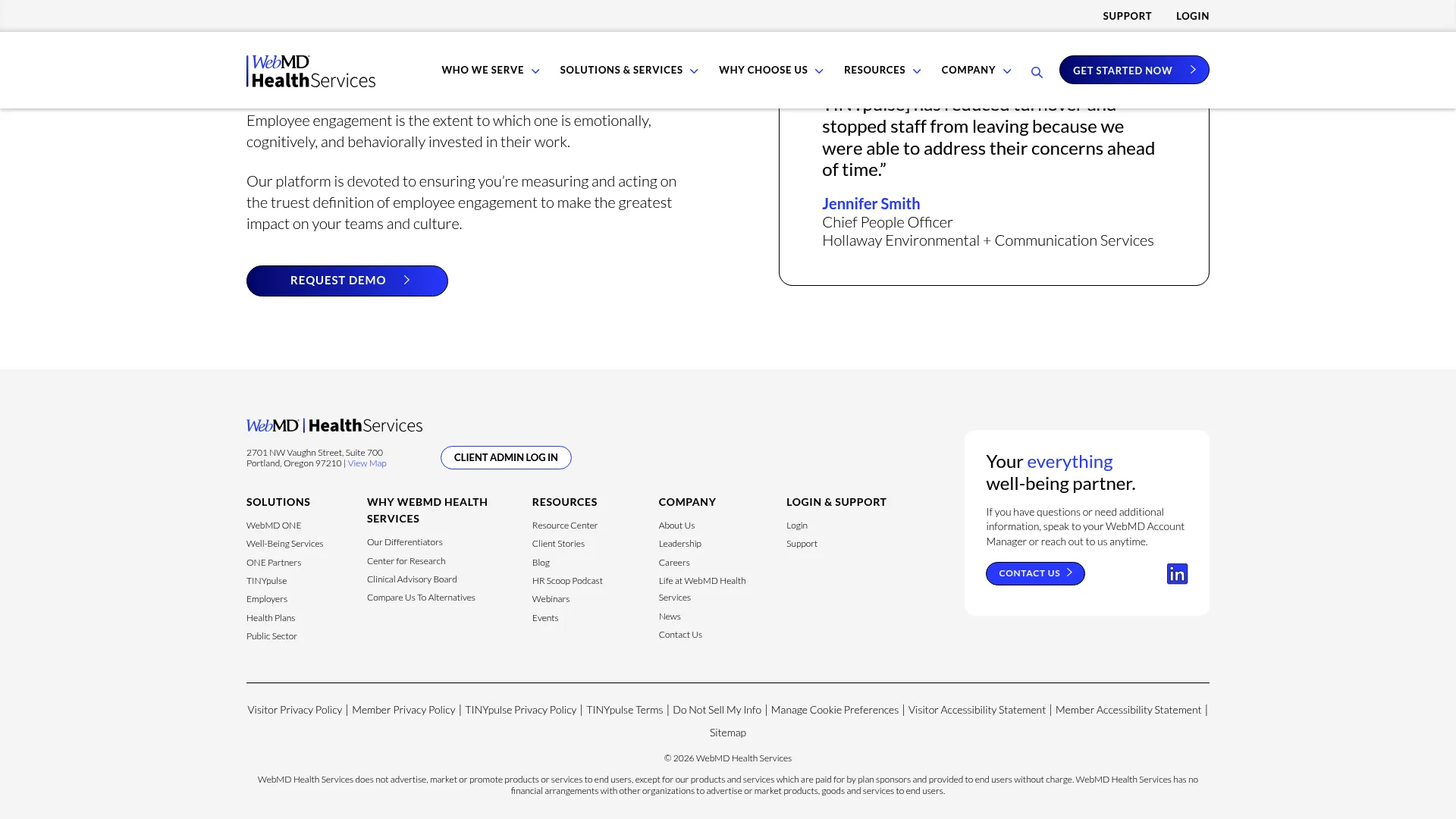1456x819 pixels.
Task: Click the Solutions footer column heading
Action: 278,502
